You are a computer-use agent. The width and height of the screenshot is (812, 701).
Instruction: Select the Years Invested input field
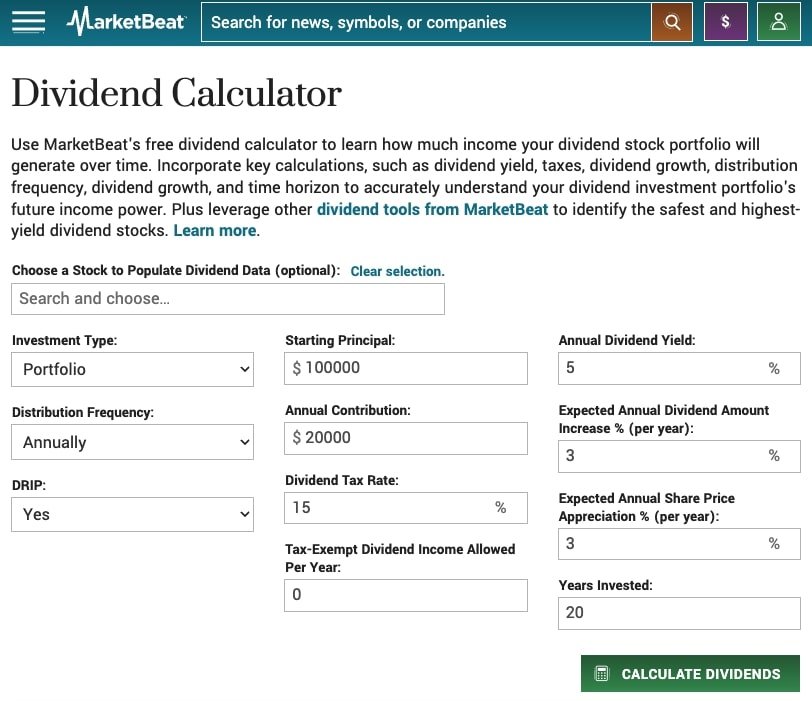678,612
